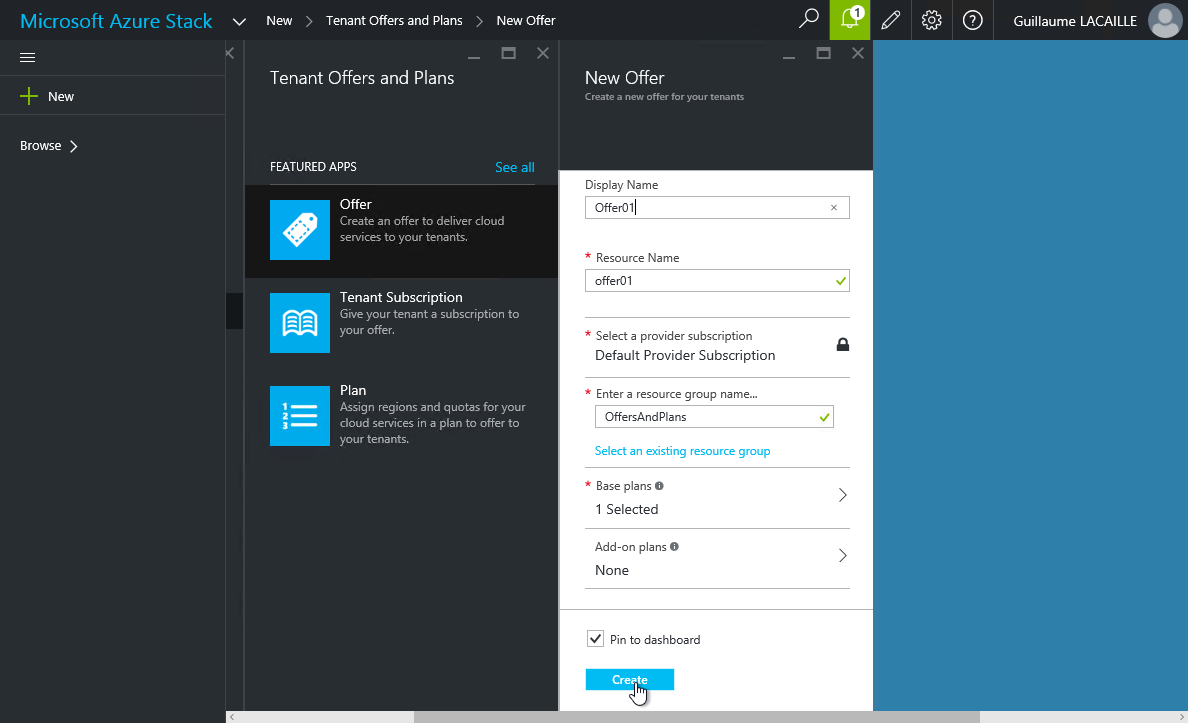Go to the New breadcrumb item
Screen dimensions: 1188x723
click(x=279, y=20)
